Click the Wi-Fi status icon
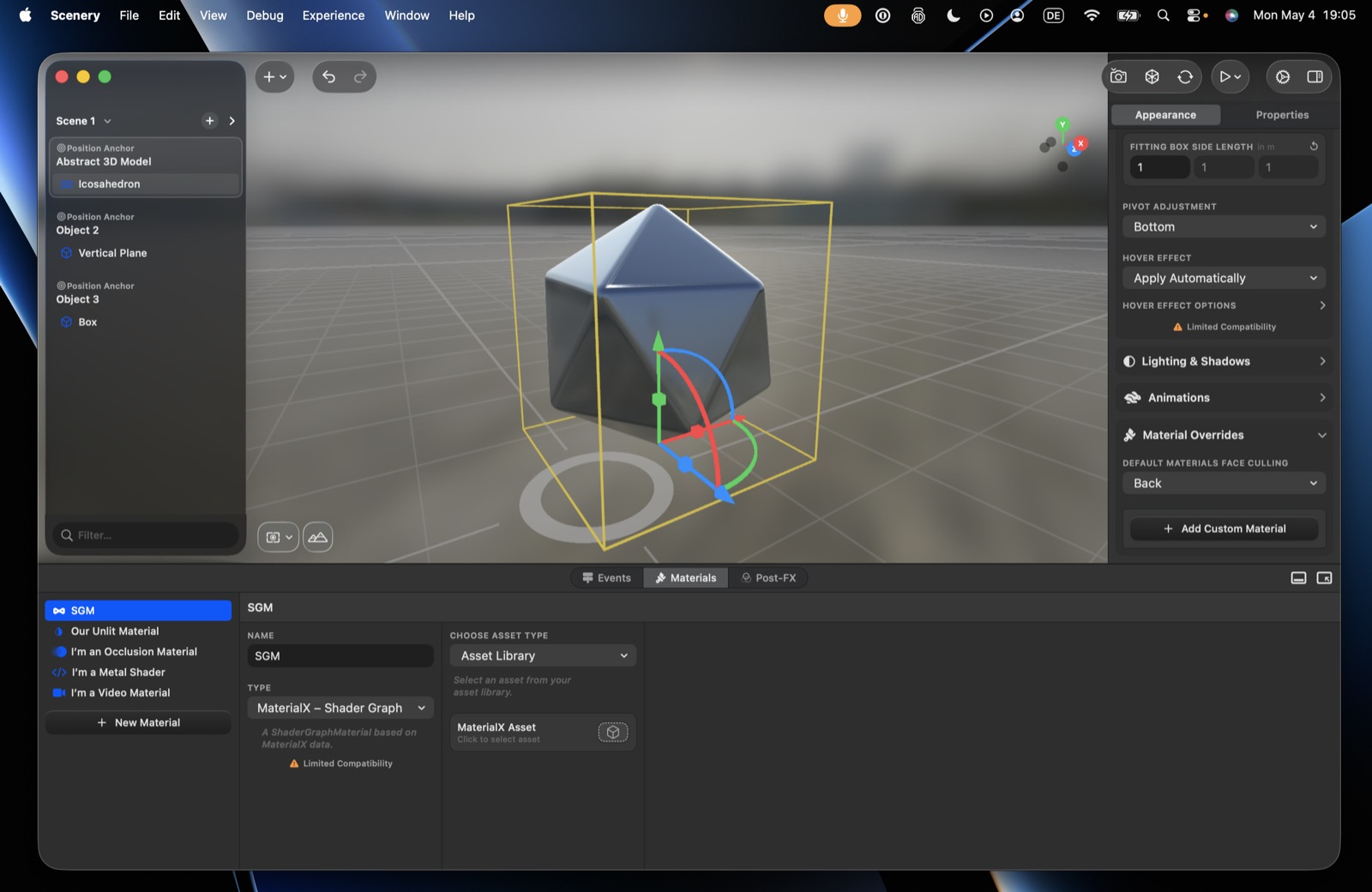Image resolution: width=1372 pixels, height=892 pixels. pos(1091,15)
